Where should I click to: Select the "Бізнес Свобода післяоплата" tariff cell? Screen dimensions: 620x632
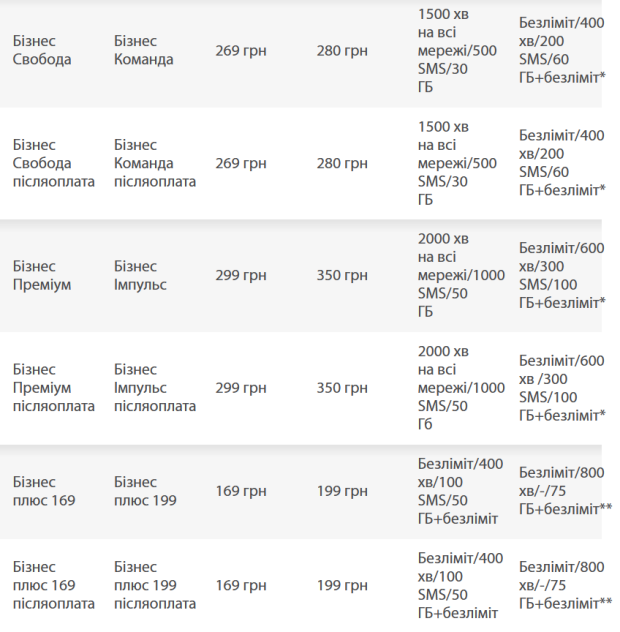[54, 163]
